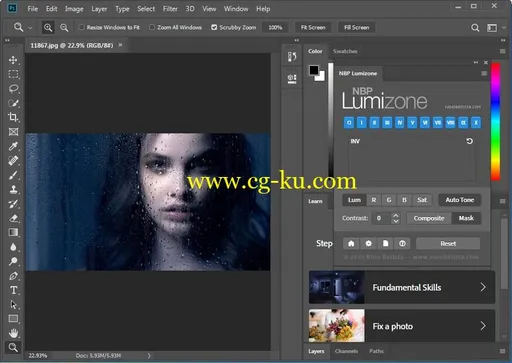Open the Filter menu
This screenshot has width=512, height=363.
click(170, 9)
